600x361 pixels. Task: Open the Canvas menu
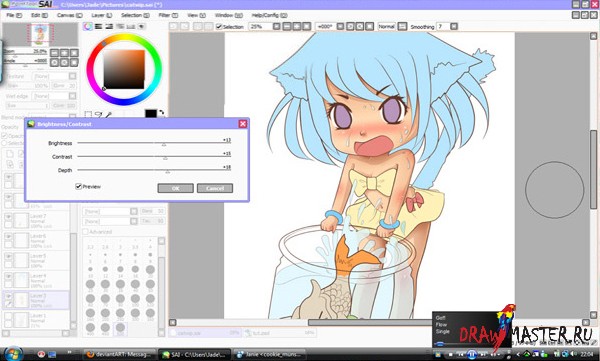click(70, 15)
